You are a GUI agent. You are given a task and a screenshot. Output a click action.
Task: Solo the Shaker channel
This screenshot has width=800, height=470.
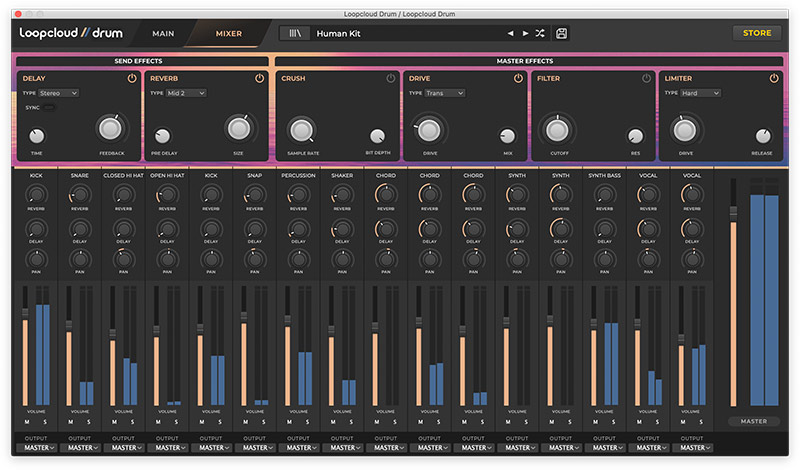click(x=351, y=422)
